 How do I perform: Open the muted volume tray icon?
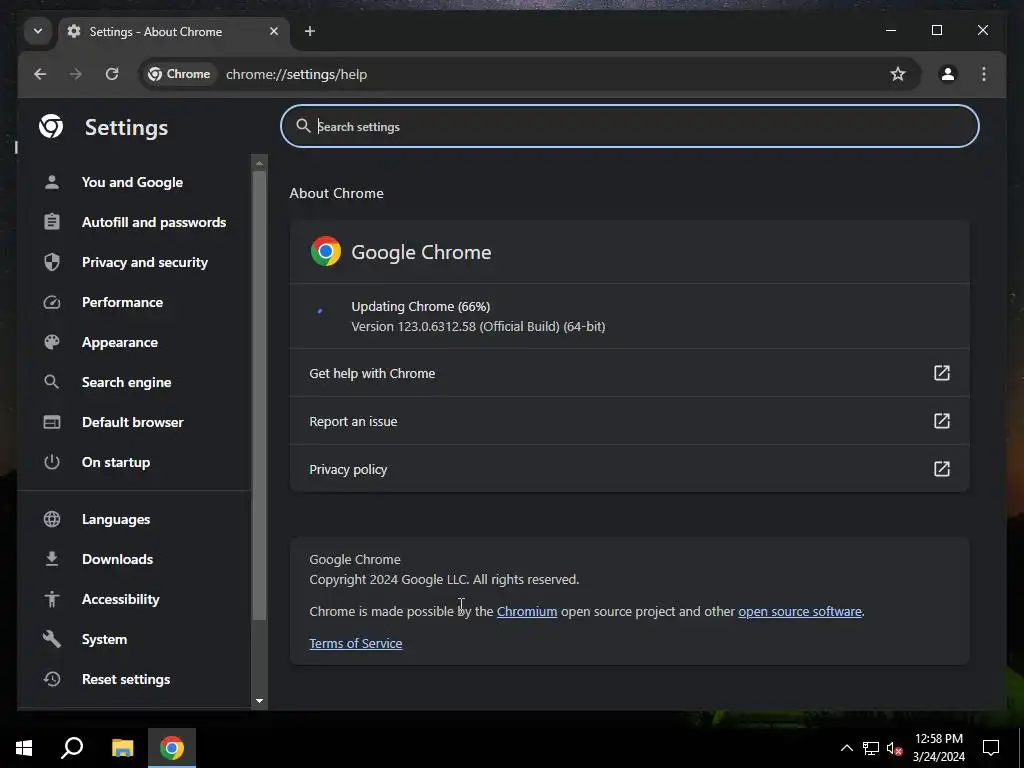pos(895,748)
